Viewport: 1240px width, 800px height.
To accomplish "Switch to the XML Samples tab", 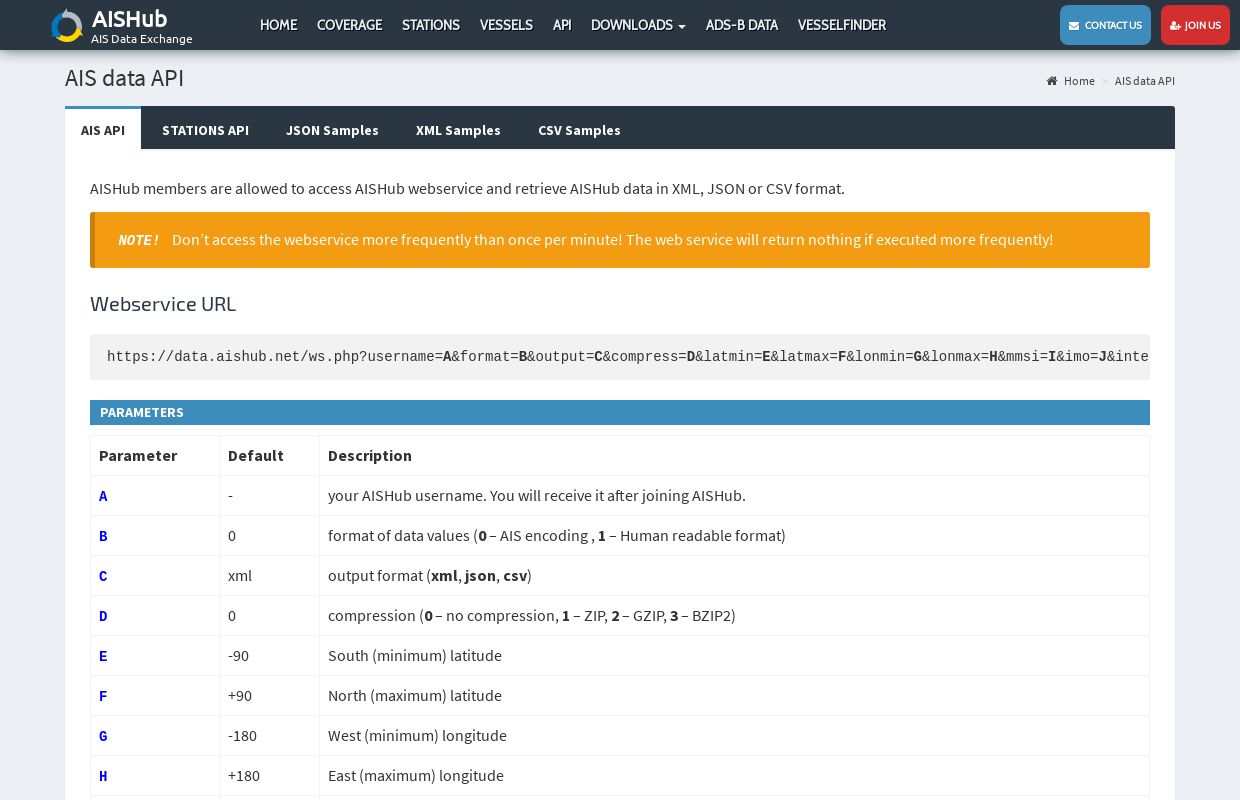I will tap(458, 130).
